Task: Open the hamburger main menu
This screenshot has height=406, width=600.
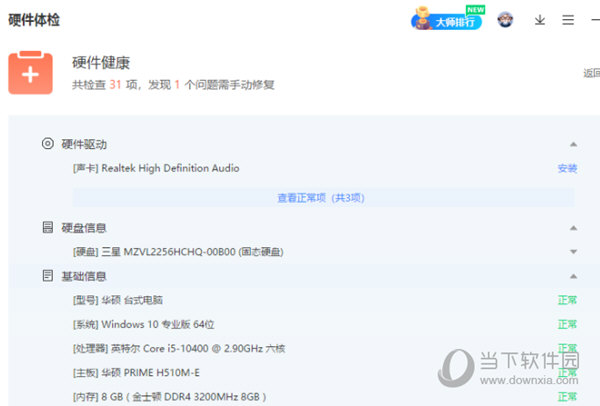Action: (568, 20)
